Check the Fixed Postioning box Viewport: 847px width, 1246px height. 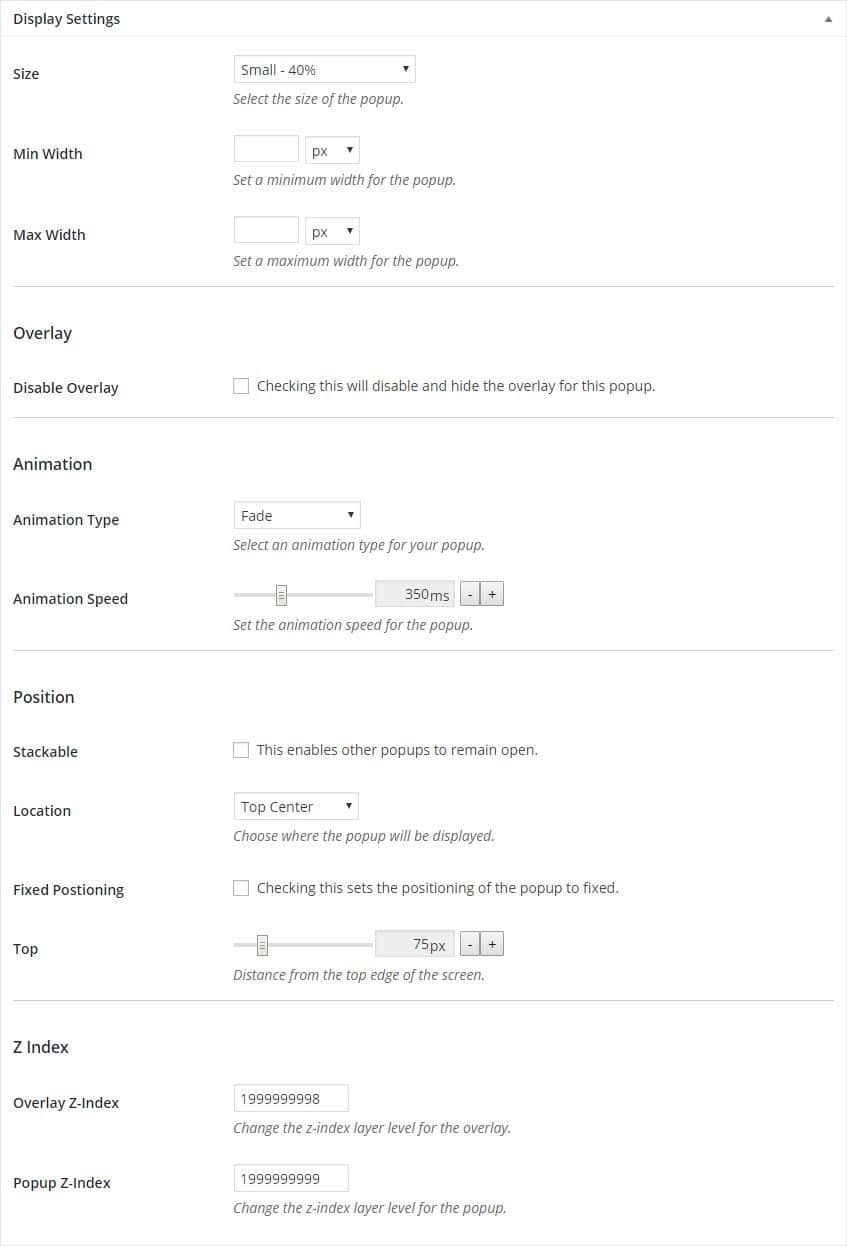click(x=241, y=887)
